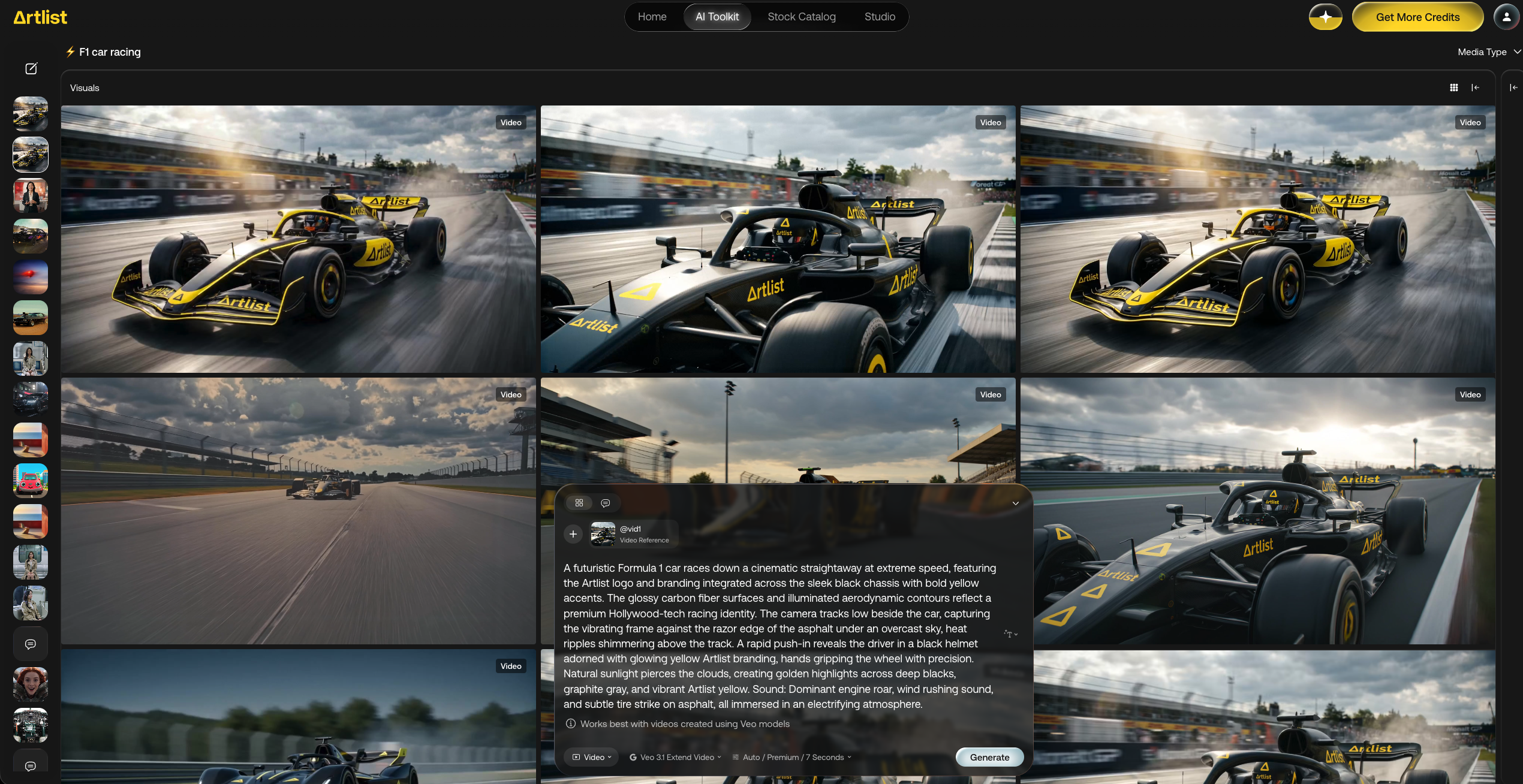Expand the far-right collapsed side panel
This screenshot has height=784, width=1523.
pos(1513,88)
